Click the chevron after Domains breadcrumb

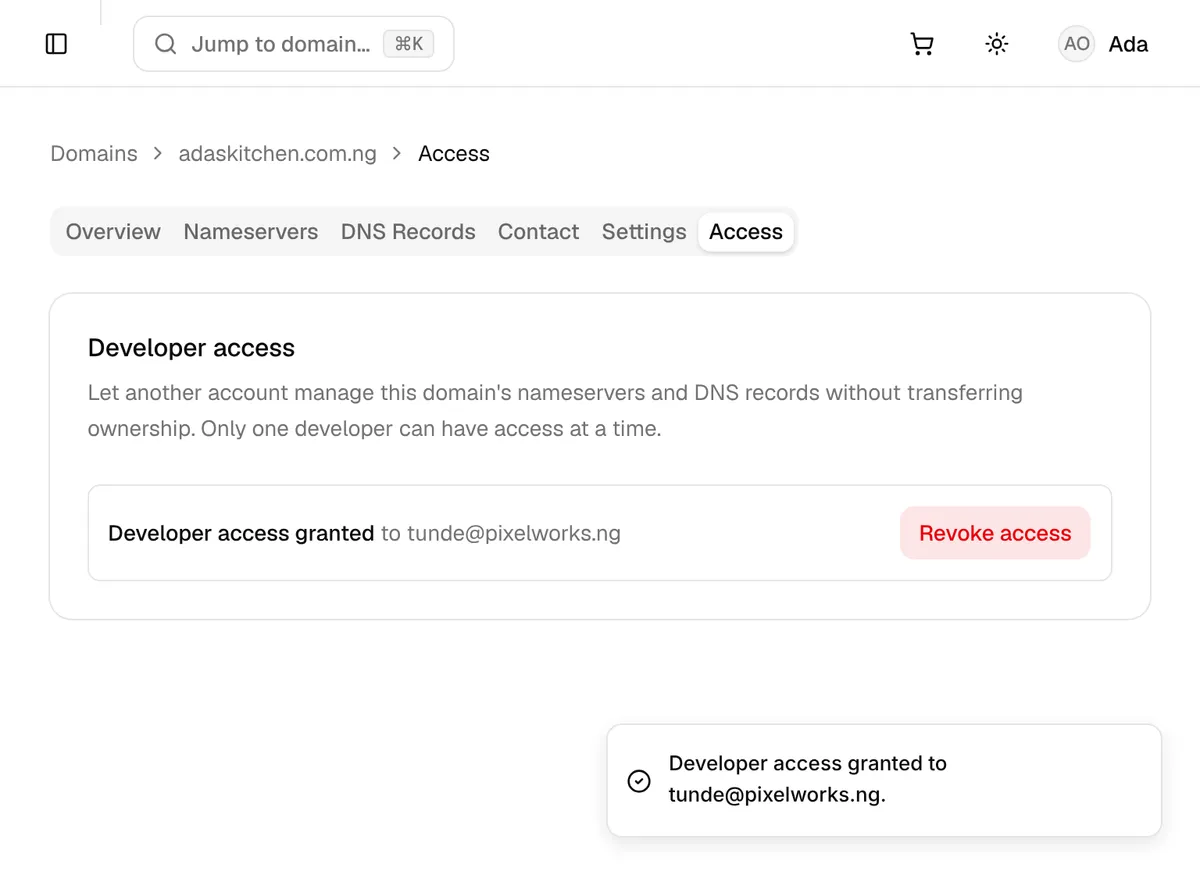click(x=158, y=154)
